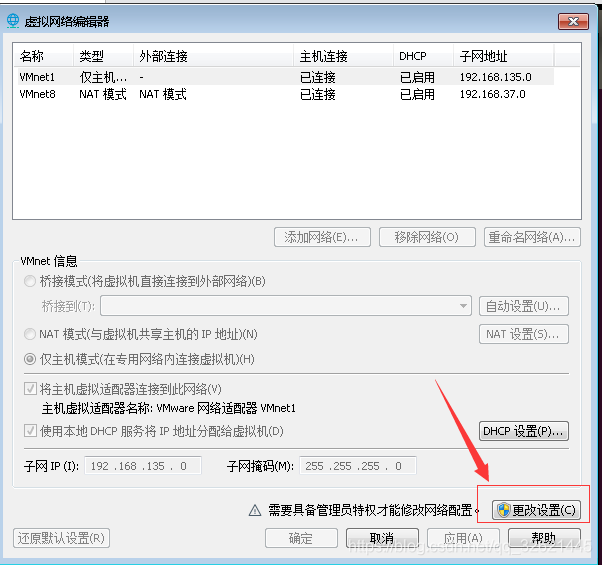Select the NAT 模式 radio button
602x565 pixels.
30,334
